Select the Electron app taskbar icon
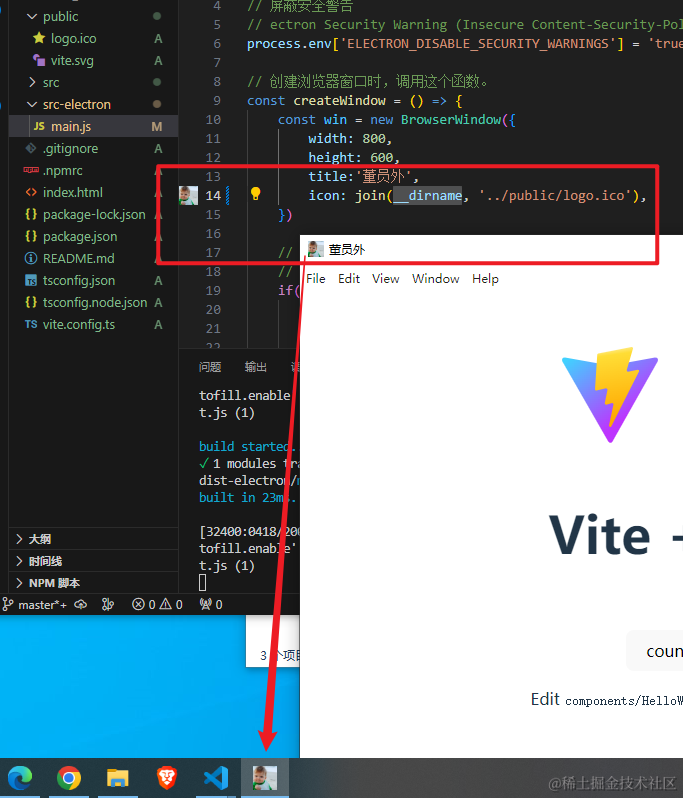The width and height of the screenshot is (683, 798). [x=265, y=778]
